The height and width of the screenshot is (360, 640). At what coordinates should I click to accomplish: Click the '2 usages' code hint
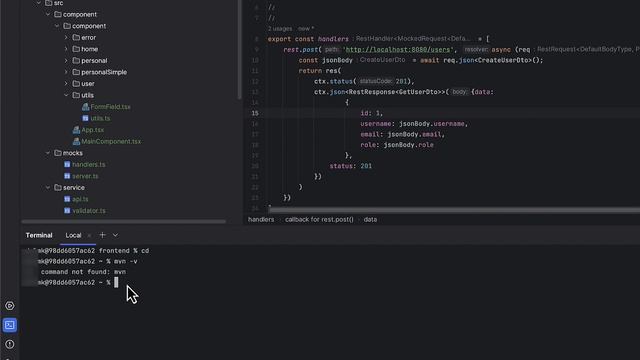click(x=280, y=29)
